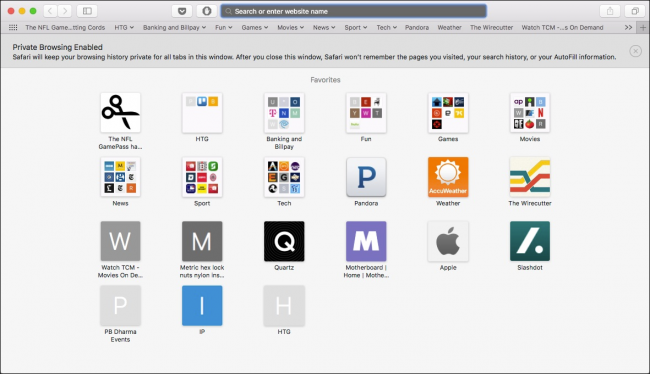This screenshot has width=650, height=374.
Task: Open a new tab with plus button
Action: [x=643, y=28]
